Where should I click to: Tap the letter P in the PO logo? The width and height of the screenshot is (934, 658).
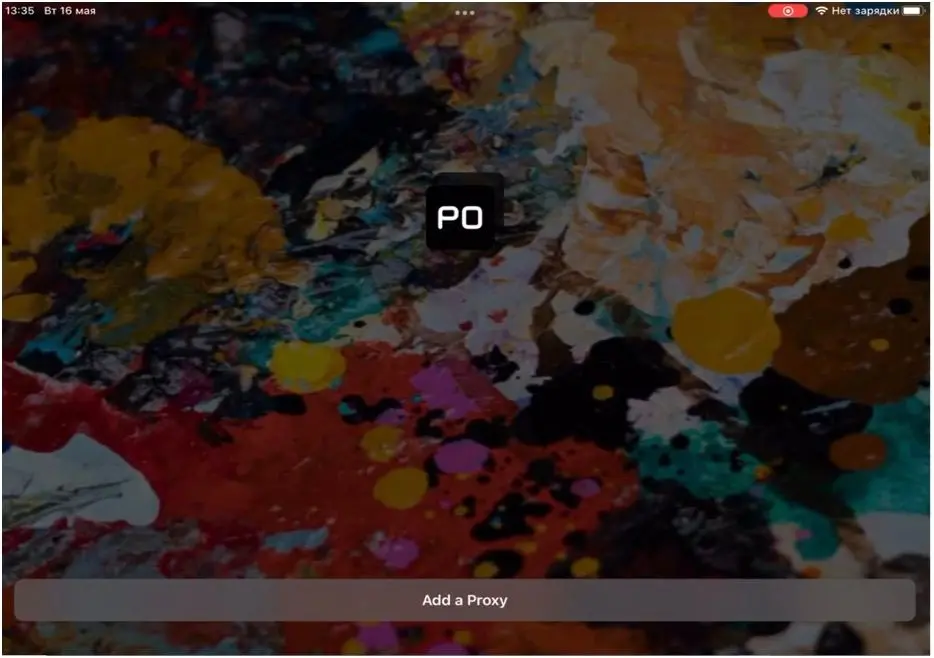tap(447, 217)
